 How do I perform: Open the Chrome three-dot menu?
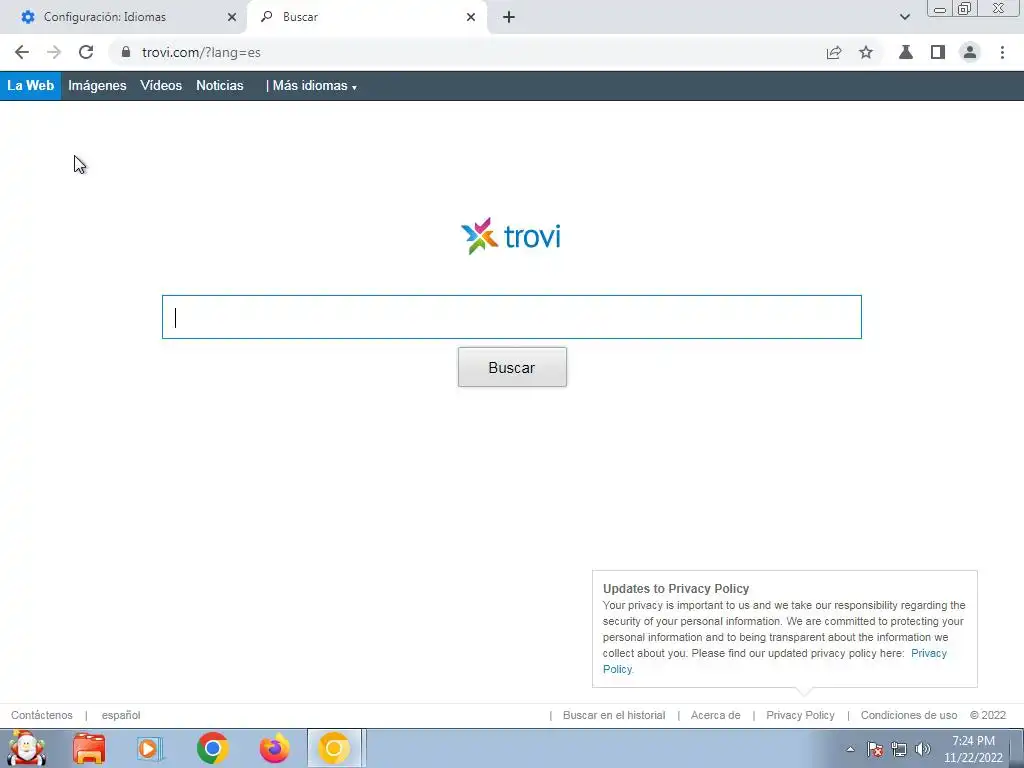[1002, 52]
